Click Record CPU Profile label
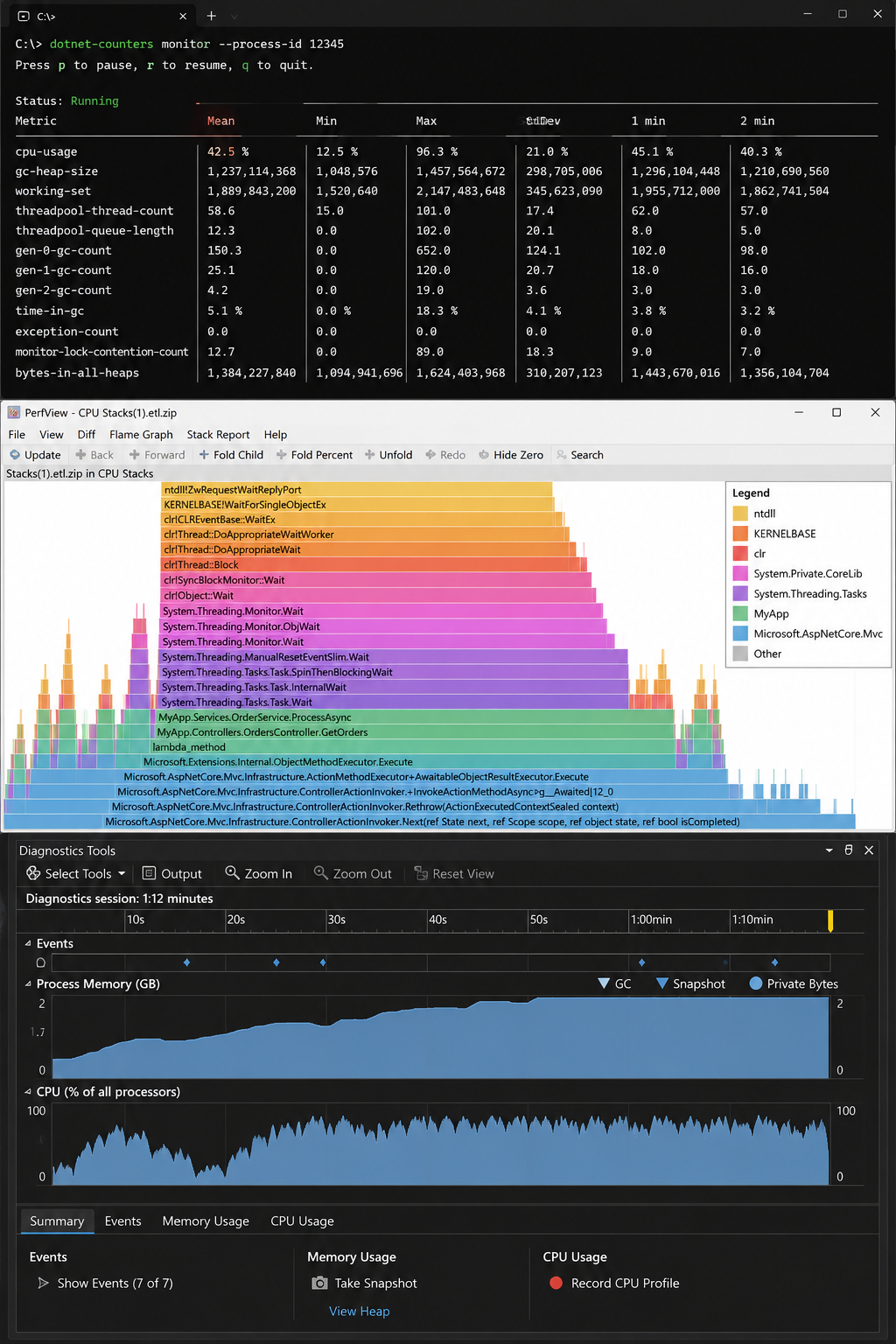 click(625, 1283)
